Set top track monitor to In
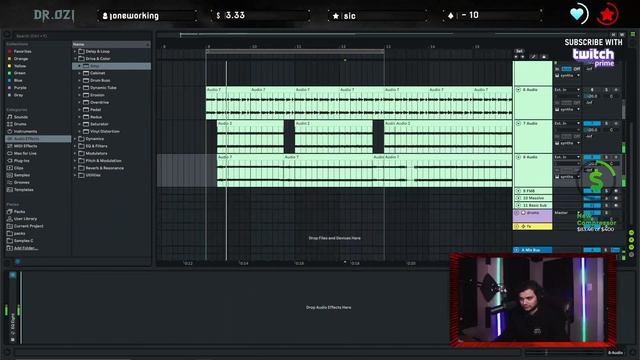 (x=557, y=69)
